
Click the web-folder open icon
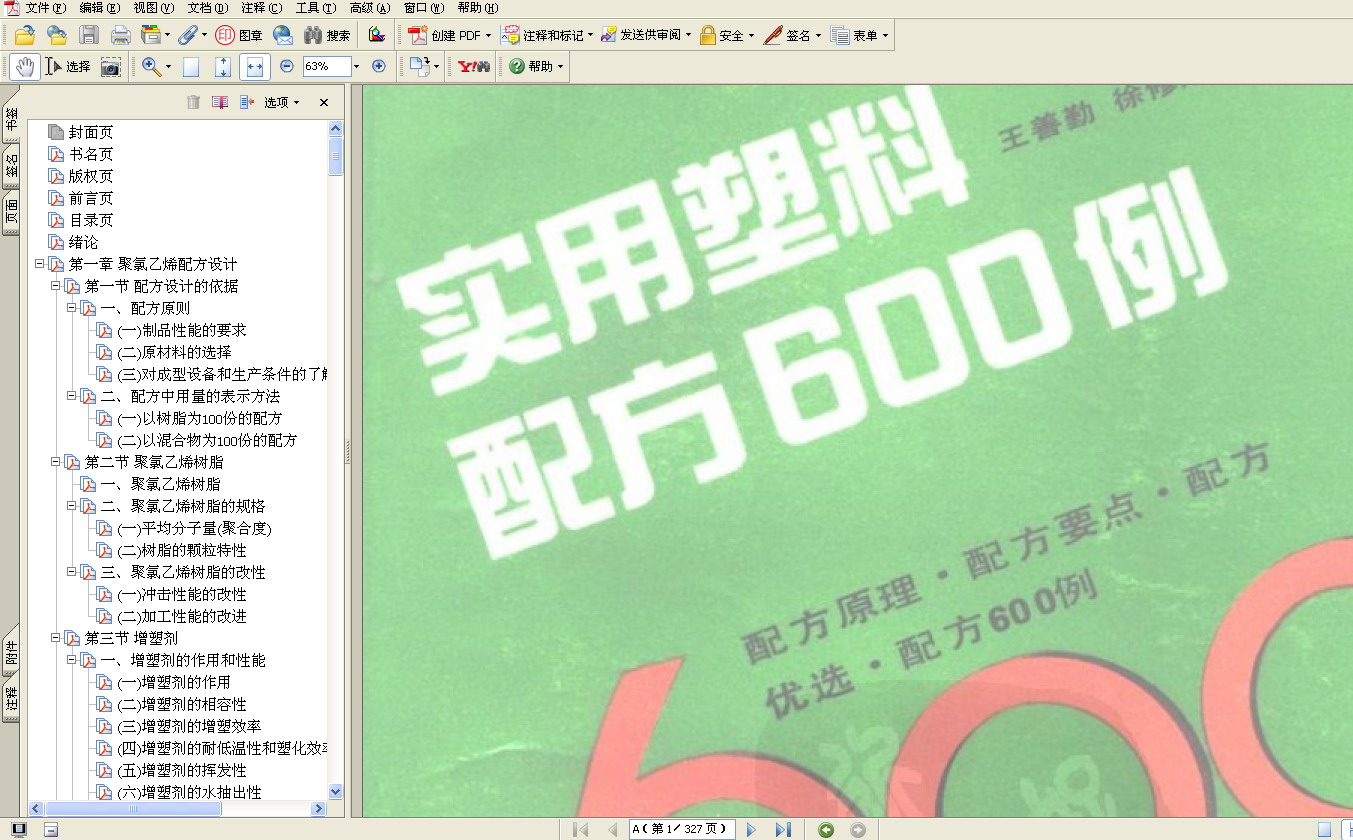pos(56,35)
